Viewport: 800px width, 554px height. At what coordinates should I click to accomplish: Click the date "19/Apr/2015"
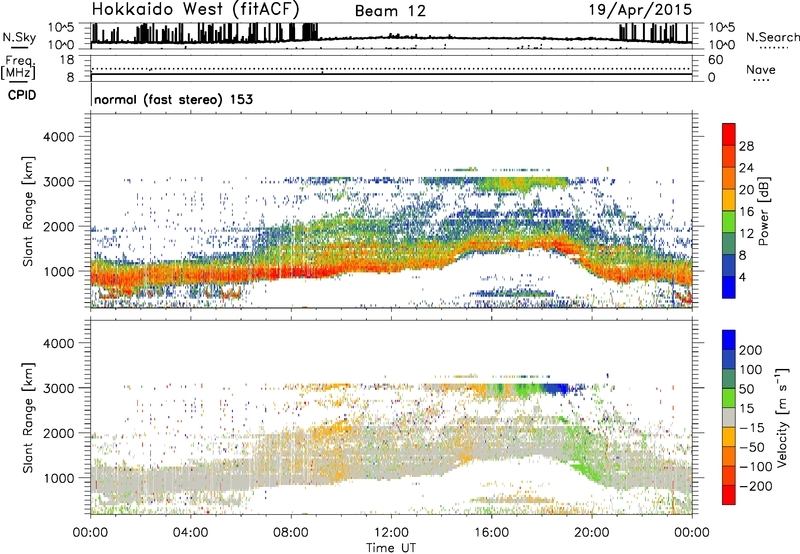[640, 10]
